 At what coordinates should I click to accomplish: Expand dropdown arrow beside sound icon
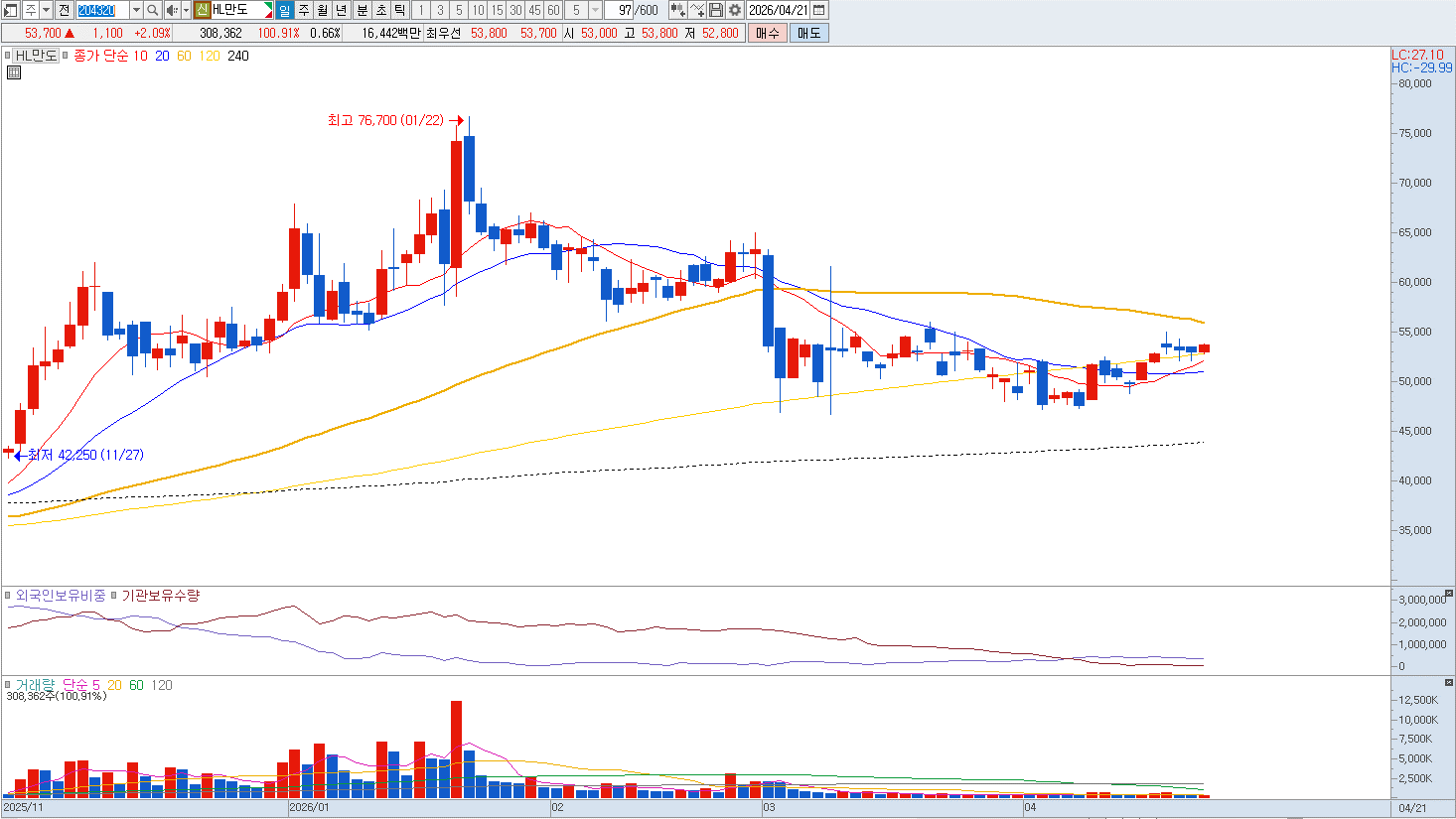185,10
